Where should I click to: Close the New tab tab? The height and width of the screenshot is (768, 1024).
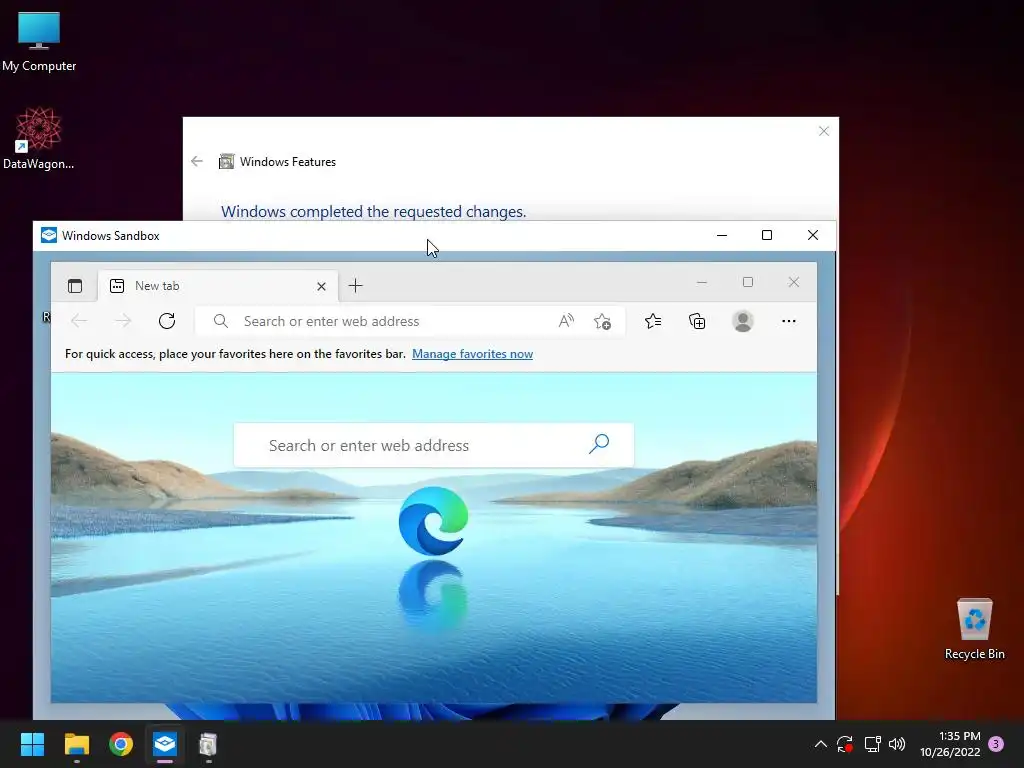point(321,286)
